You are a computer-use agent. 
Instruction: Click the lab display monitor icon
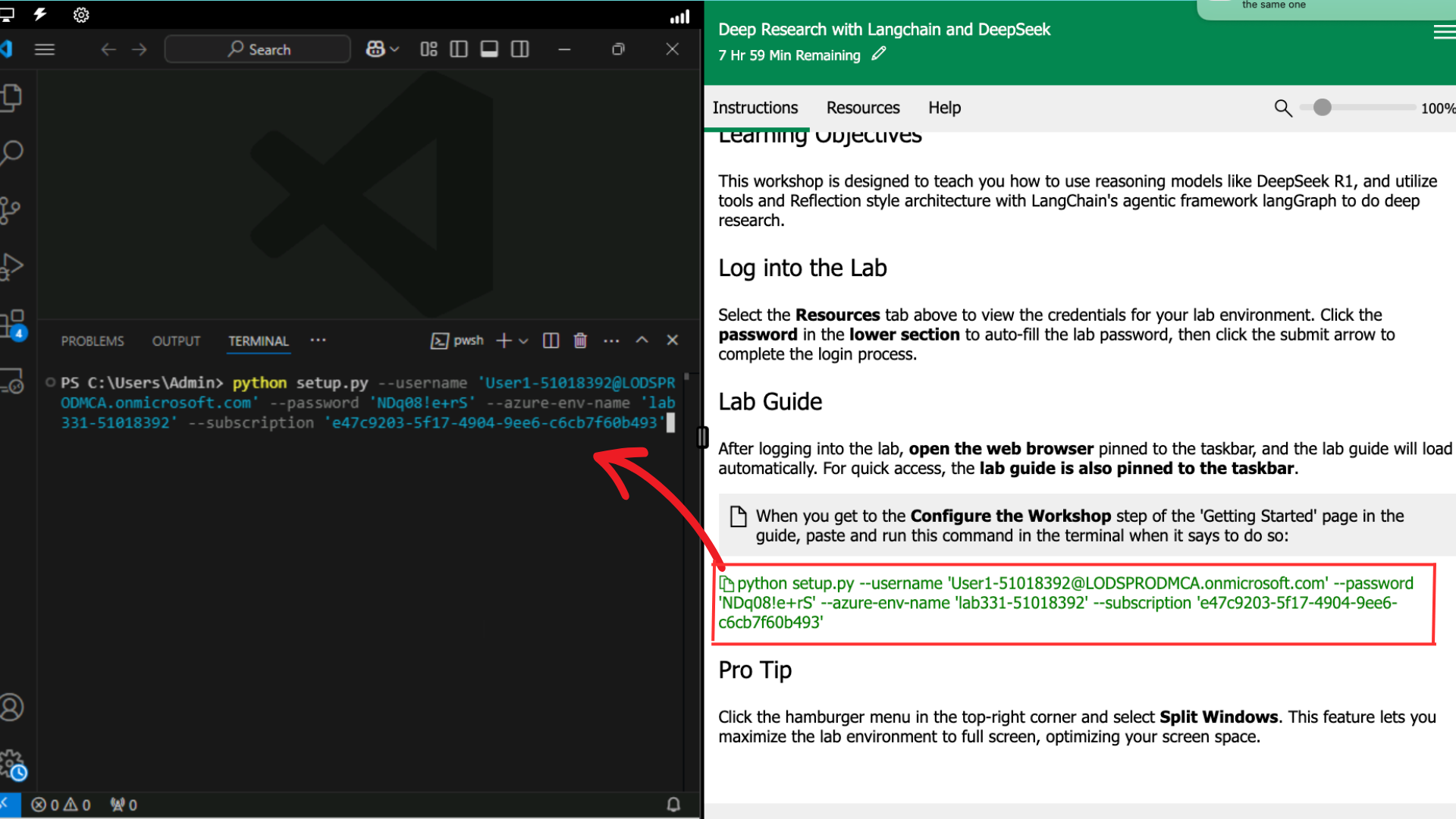click(x=7, y=14)
